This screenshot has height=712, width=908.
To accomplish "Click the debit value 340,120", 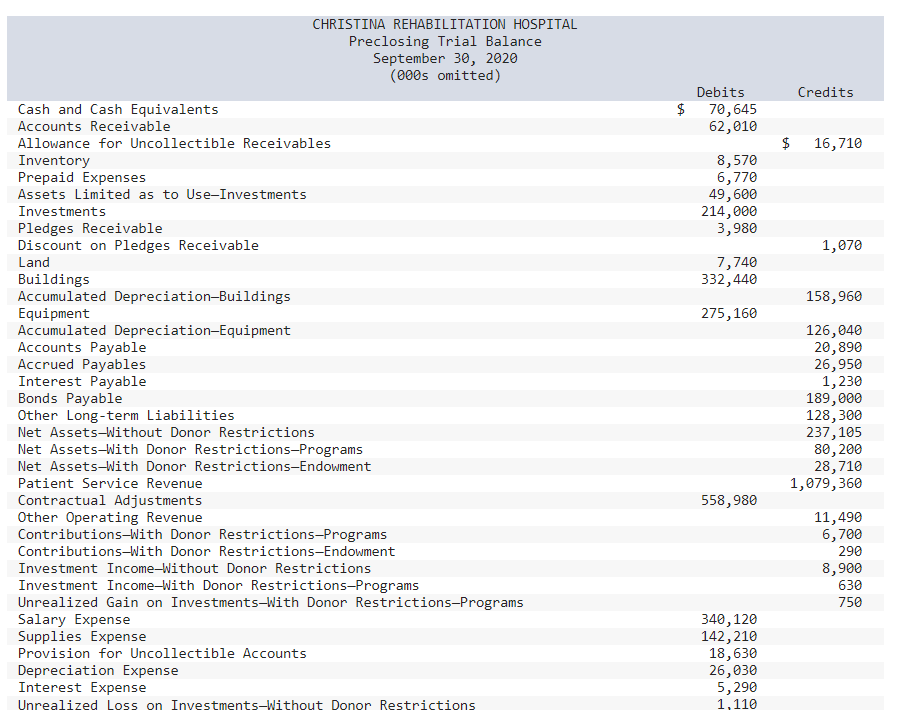I will 729,620.
